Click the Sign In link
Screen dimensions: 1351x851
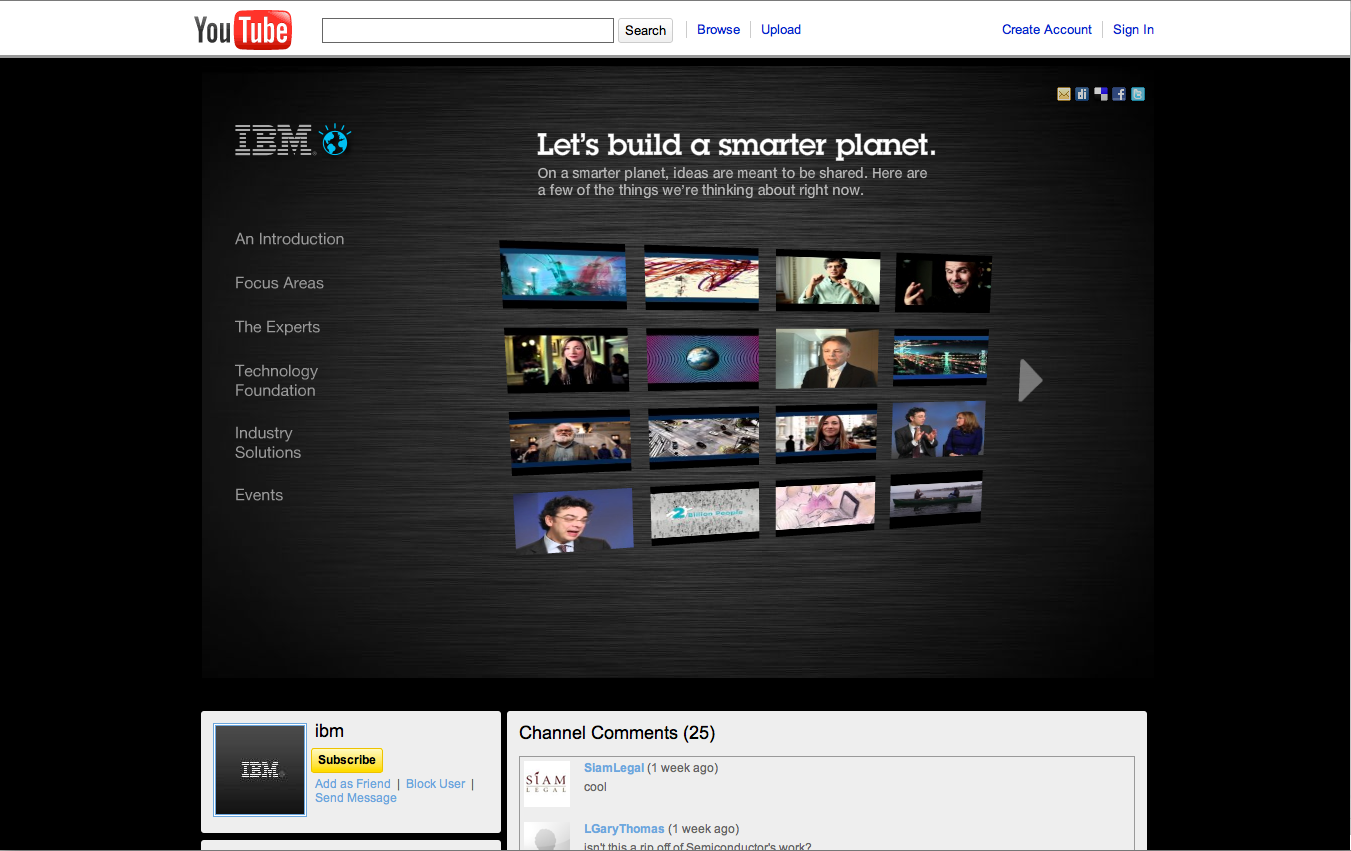click(1133, 29)
